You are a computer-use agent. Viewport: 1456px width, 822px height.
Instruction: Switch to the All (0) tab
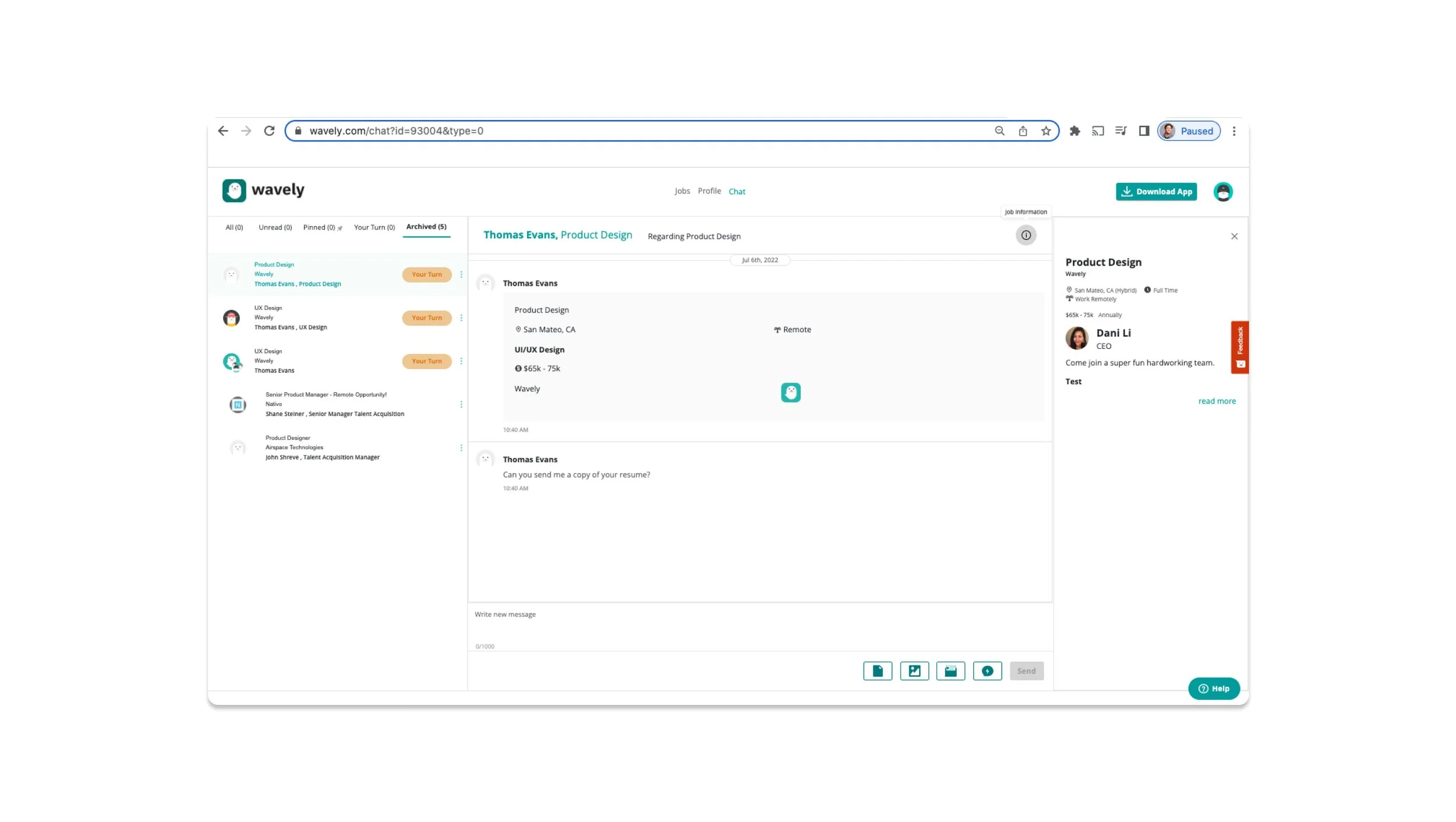(234, 227)
